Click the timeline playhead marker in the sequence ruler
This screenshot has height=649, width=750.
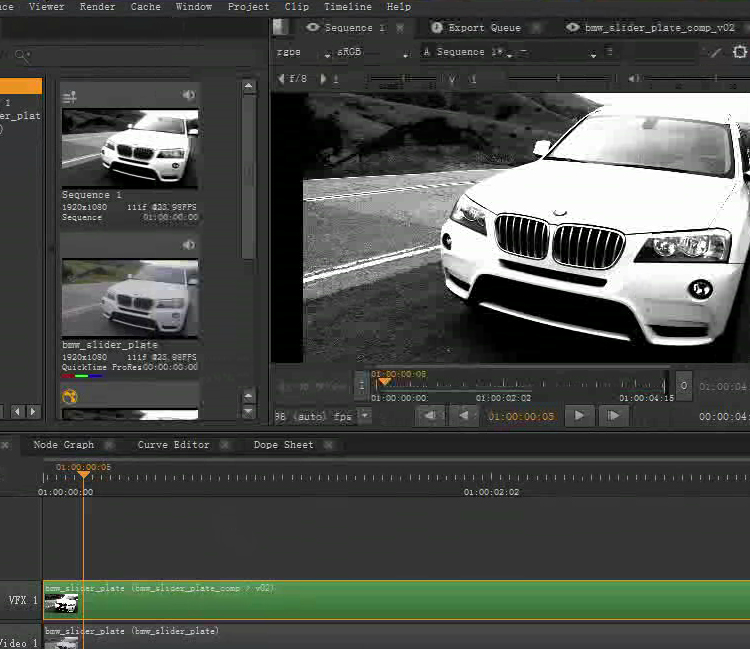coord(84,474)
